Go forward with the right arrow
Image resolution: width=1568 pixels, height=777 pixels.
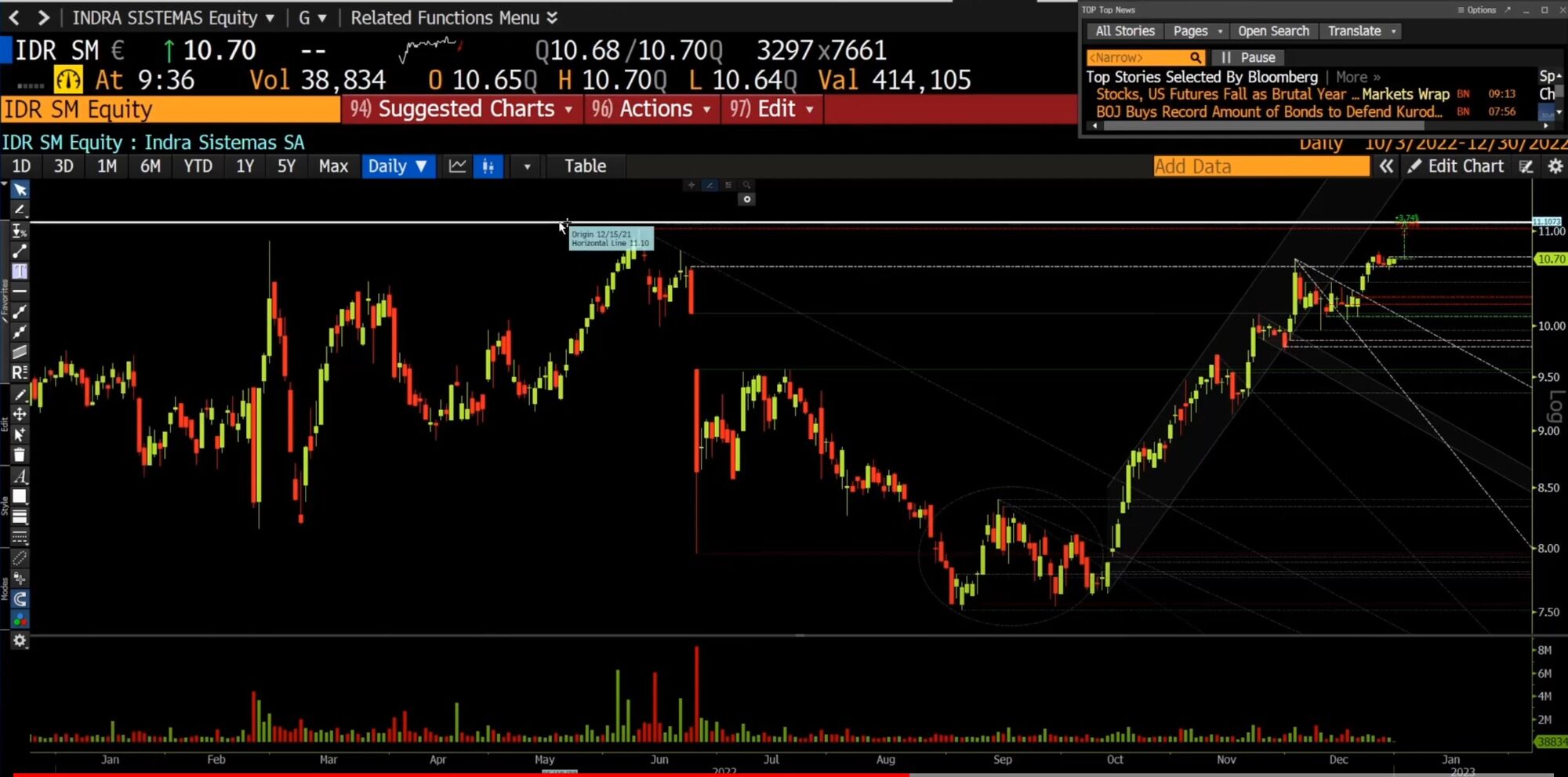click(43, 17)
